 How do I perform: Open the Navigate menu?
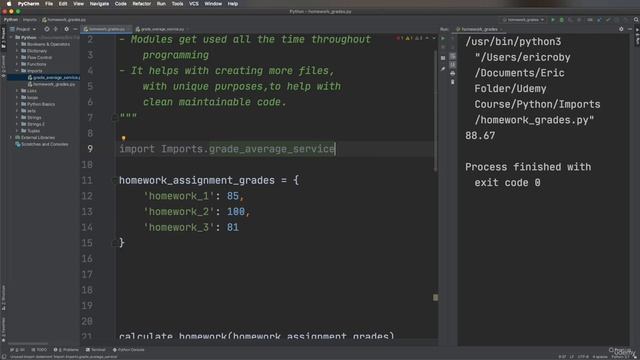(x=99, y=4)
